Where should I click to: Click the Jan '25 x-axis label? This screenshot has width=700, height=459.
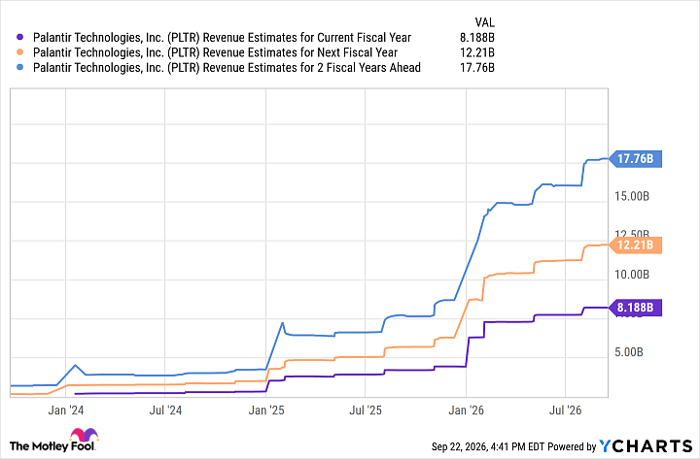pos(266,410)
